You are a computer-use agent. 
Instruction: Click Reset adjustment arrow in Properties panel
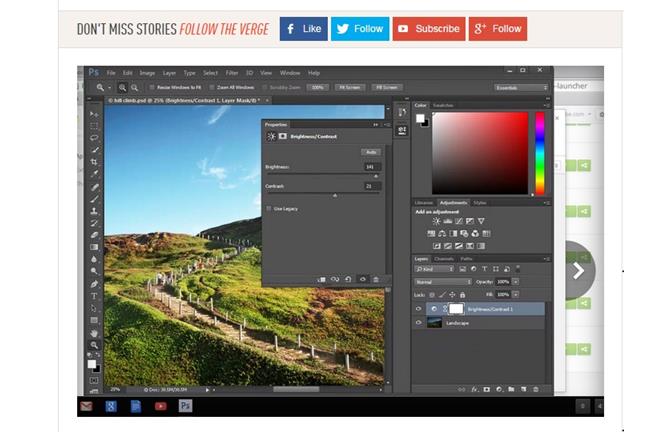tap(348, 279)
